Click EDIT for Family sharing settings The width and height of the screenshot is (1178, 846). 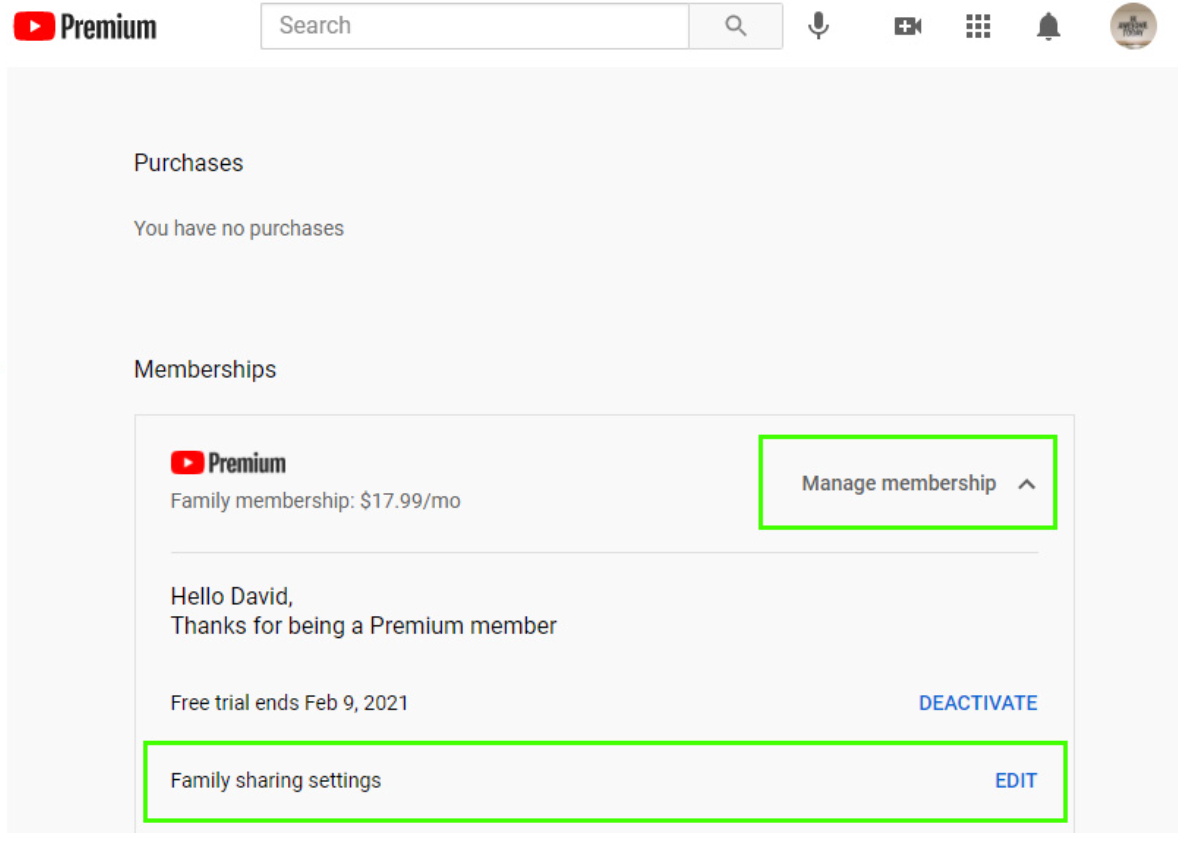pyautogui.click(x=1016, y=781)
